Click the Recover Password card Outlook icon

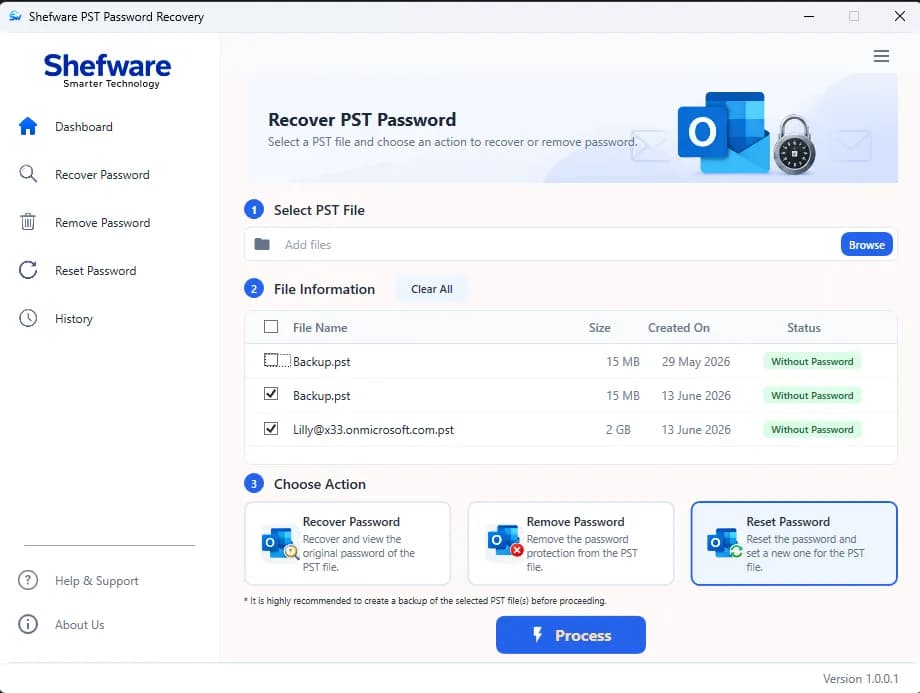279,543
